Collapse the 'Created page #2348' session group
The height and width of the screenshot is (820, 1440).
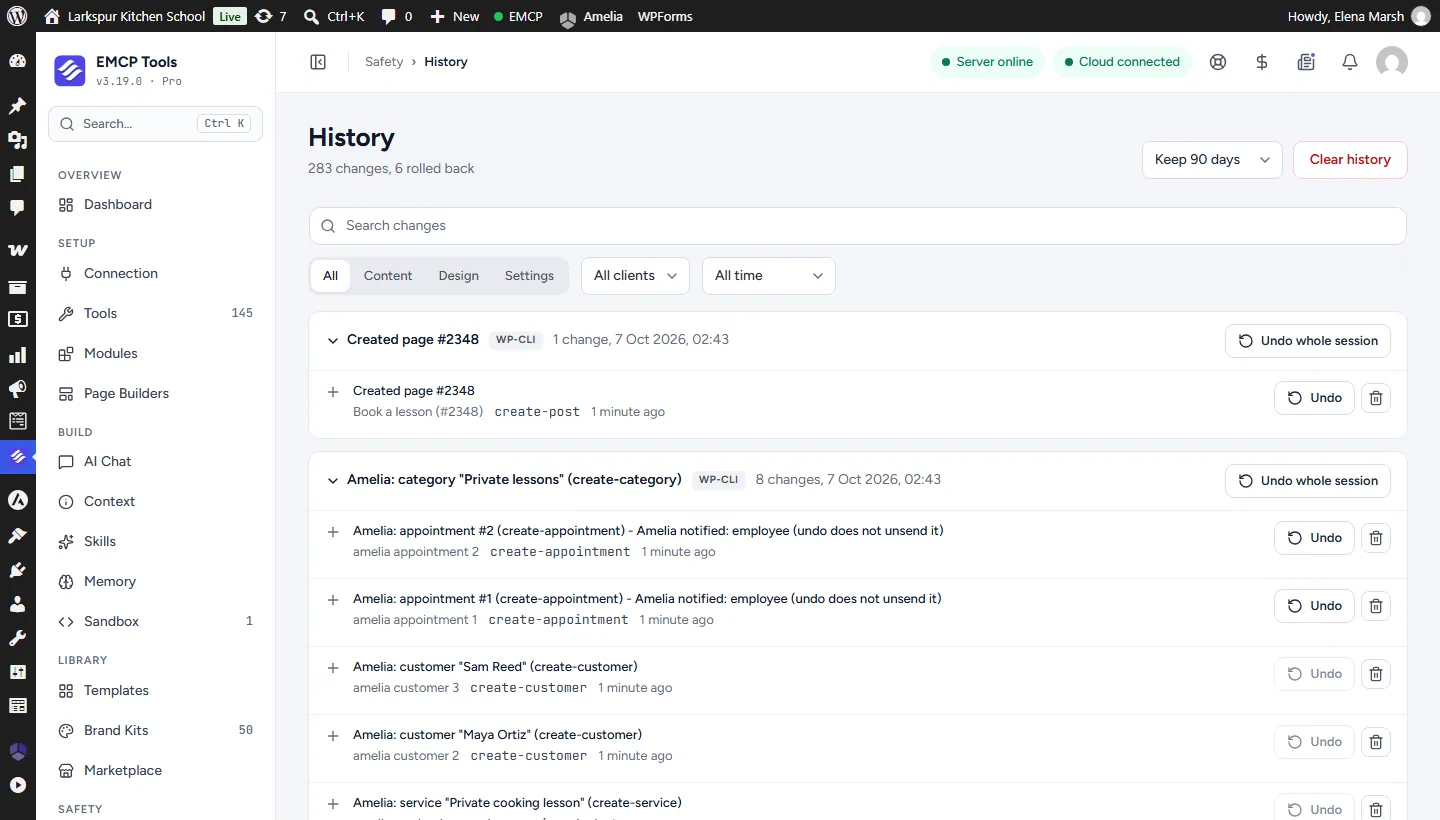click(333, 340)
